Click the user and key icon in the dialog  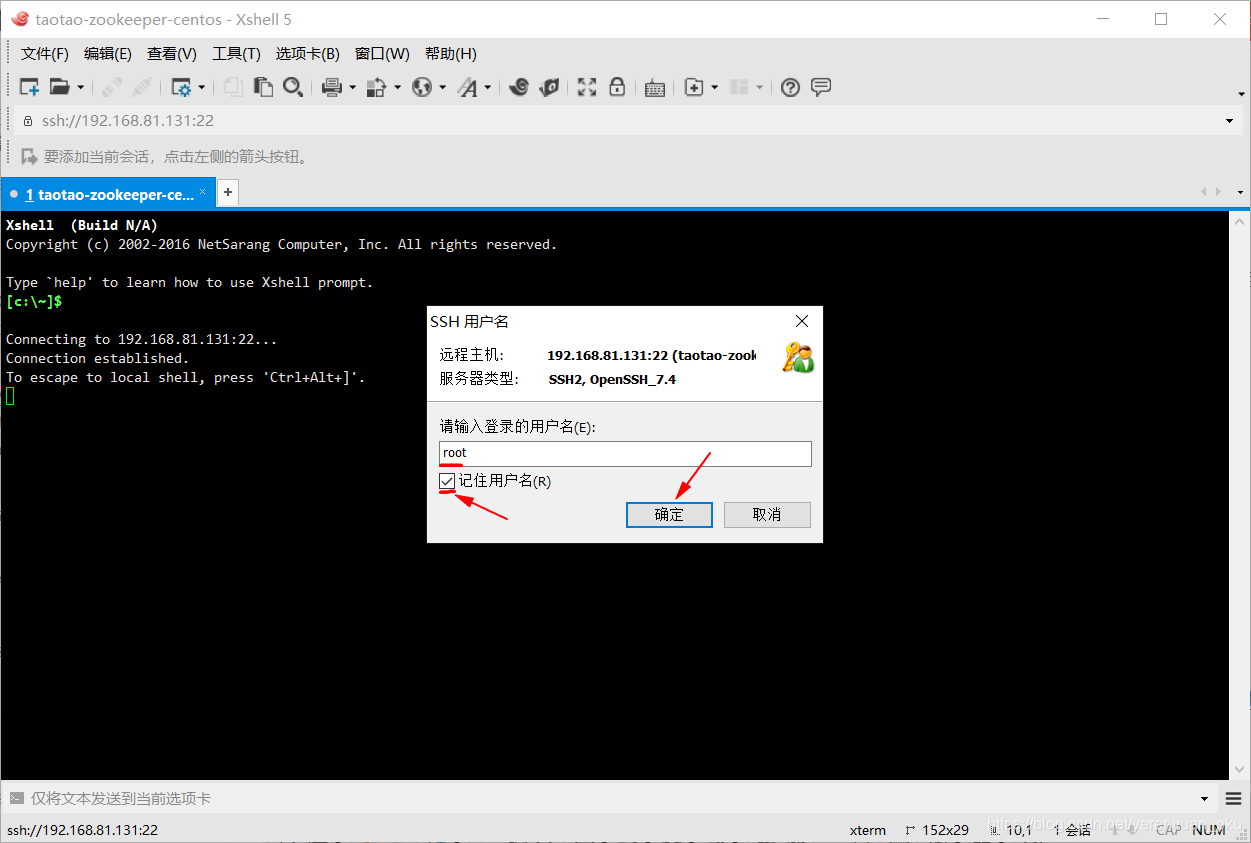click(x=798, y=356)
